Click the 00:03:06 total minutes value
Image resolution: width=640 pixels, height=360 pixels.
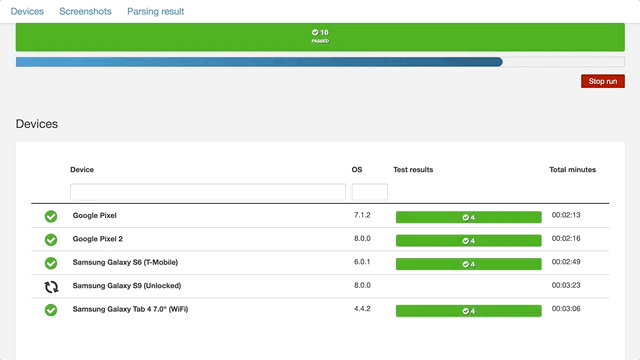[x=566, y=309]
